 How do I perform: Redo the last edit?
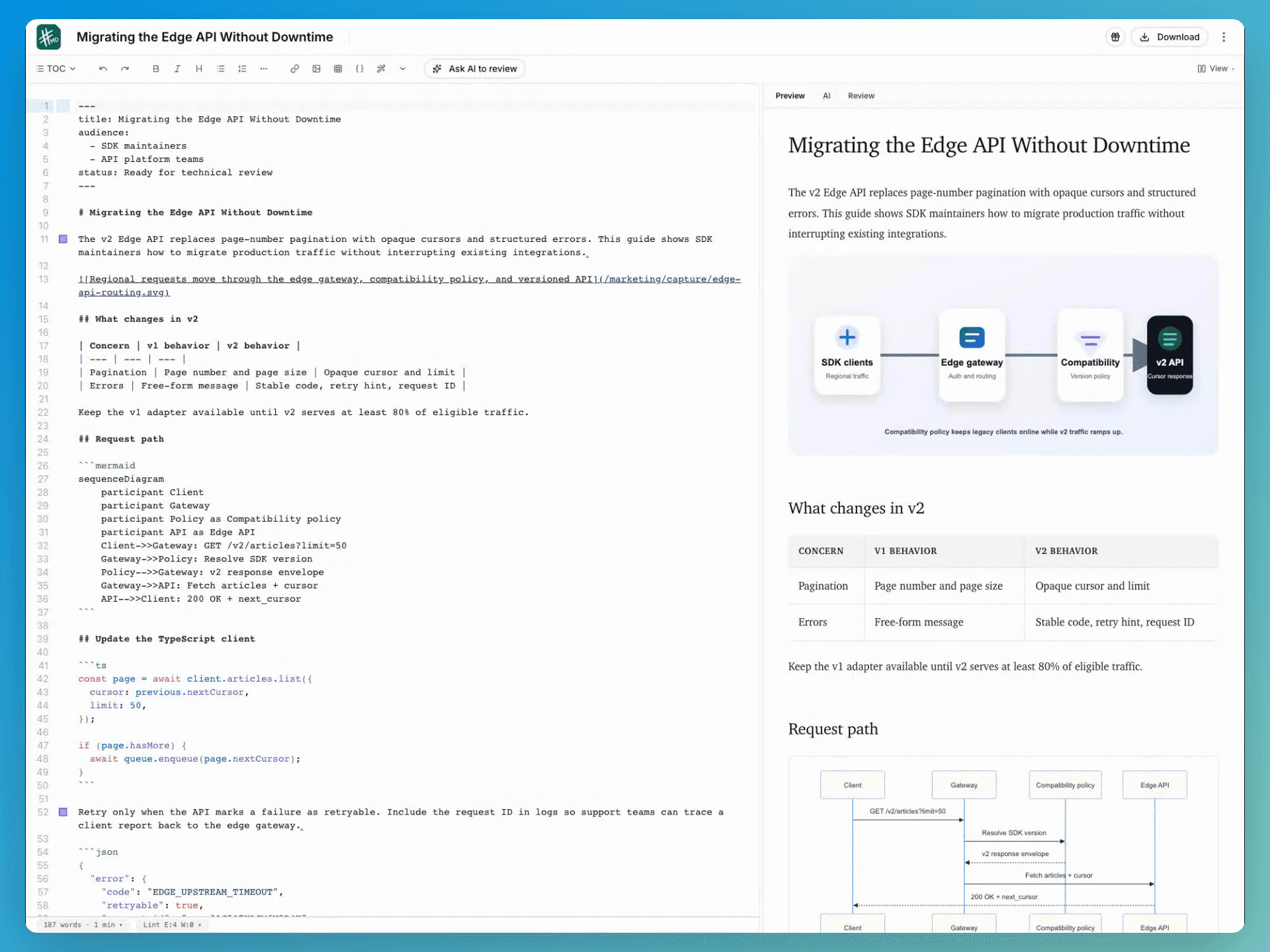(x=124, y=69)
